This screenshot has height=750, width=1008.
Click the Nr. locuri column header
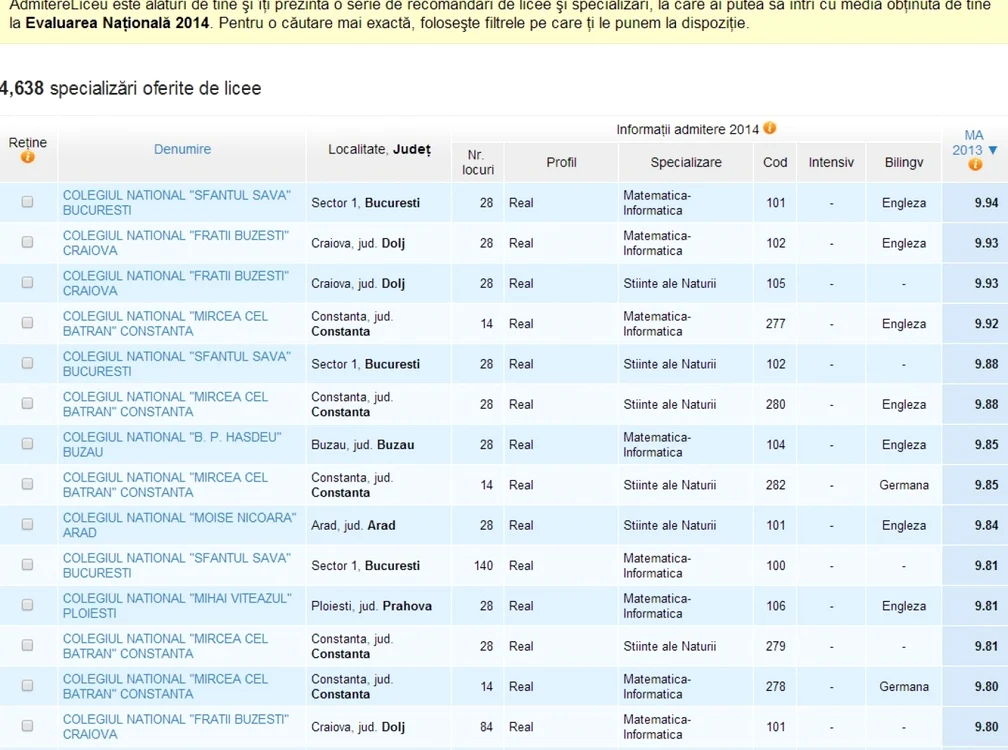[x=478, y=163]
